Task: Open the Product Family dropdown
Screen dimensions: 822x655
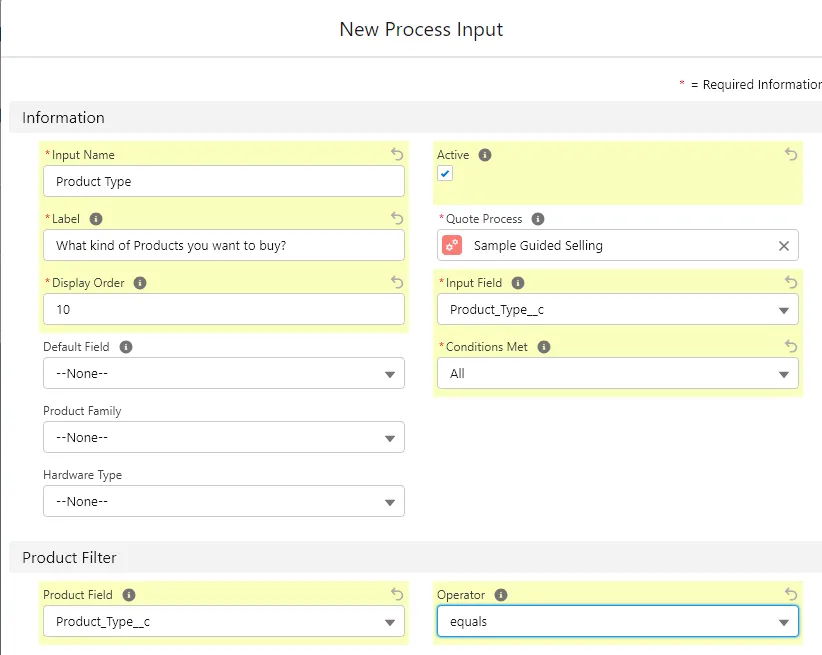Action: [223, 437]
